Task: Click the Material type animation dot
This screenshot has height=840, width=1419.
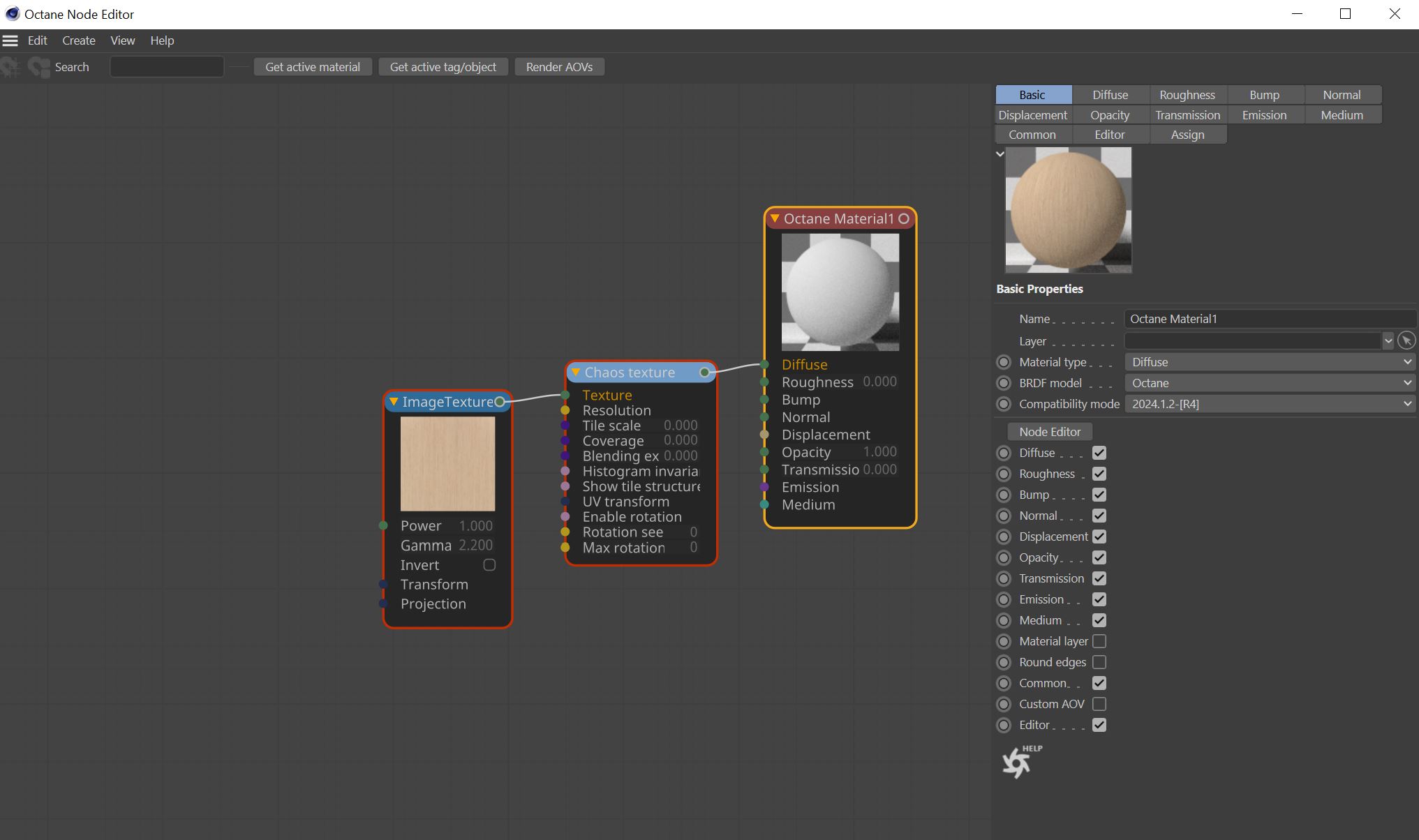Action: coord(1004,362)
